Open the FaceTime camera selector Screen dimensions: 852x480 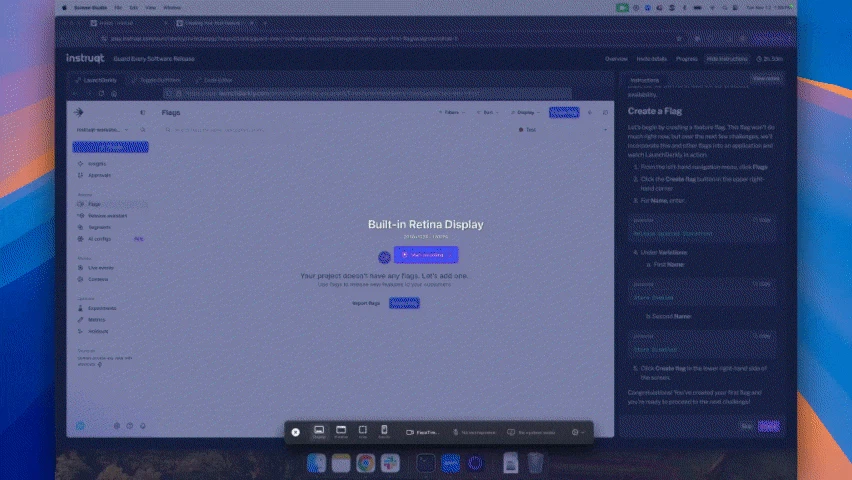(422, 433)
